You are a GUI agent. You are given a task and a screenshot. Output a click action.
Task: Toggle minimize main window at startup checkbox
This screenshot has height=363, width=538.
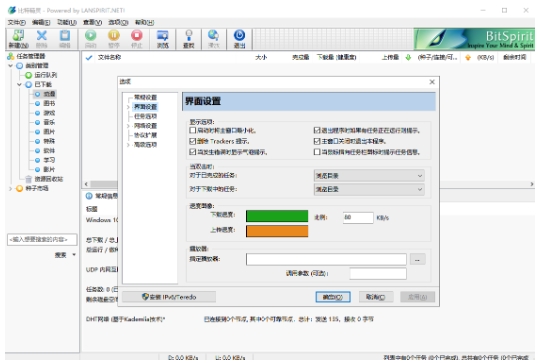(x=192, y=130)
